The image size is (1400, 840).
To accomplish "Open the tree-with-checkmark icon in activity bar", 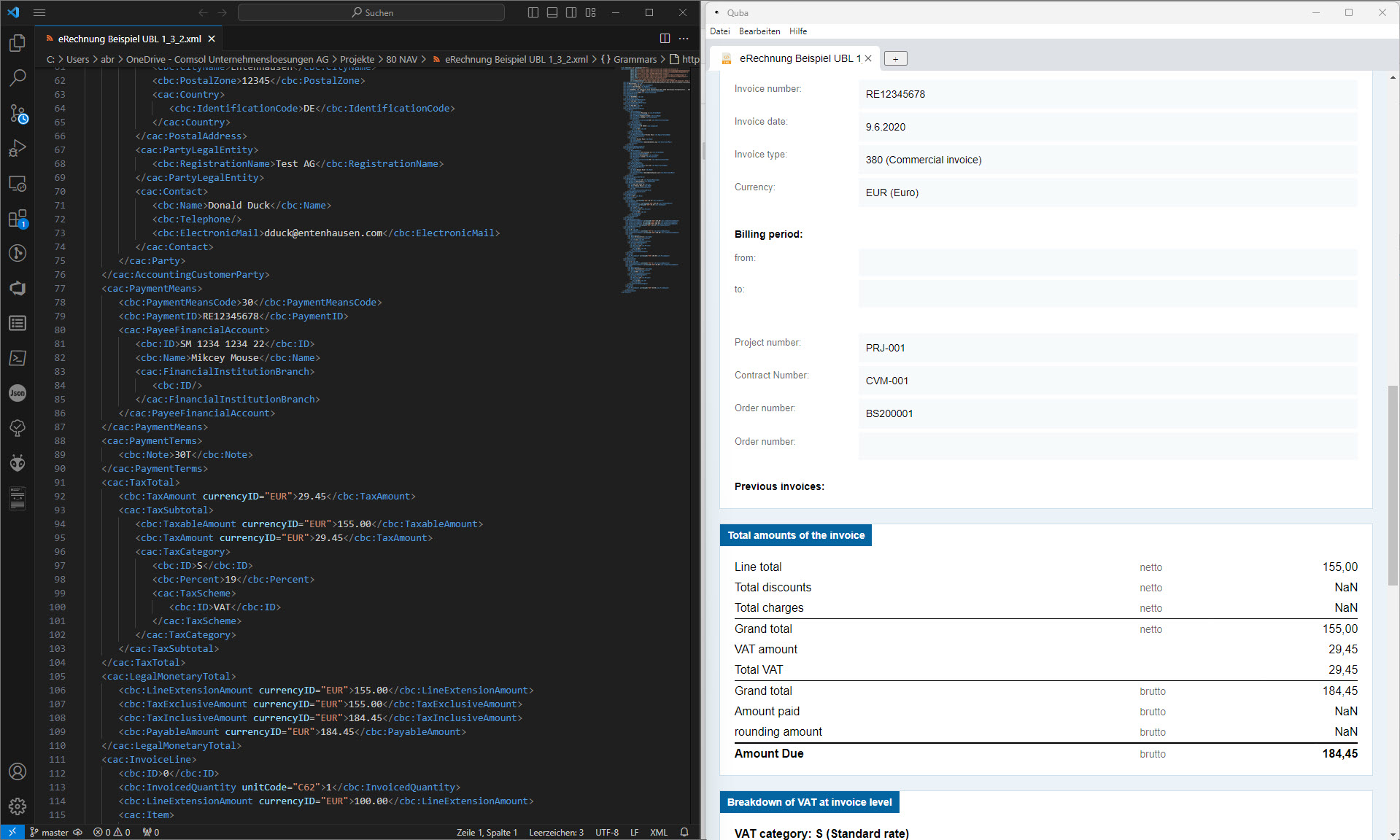I will pyautogui.click(x=18, y=428).
